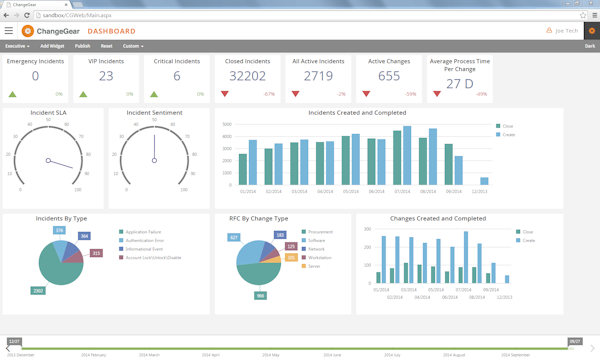This screenshot has height=361, width=600.
Task: Open the orange gear settings icon
Action: coord(592,31)
